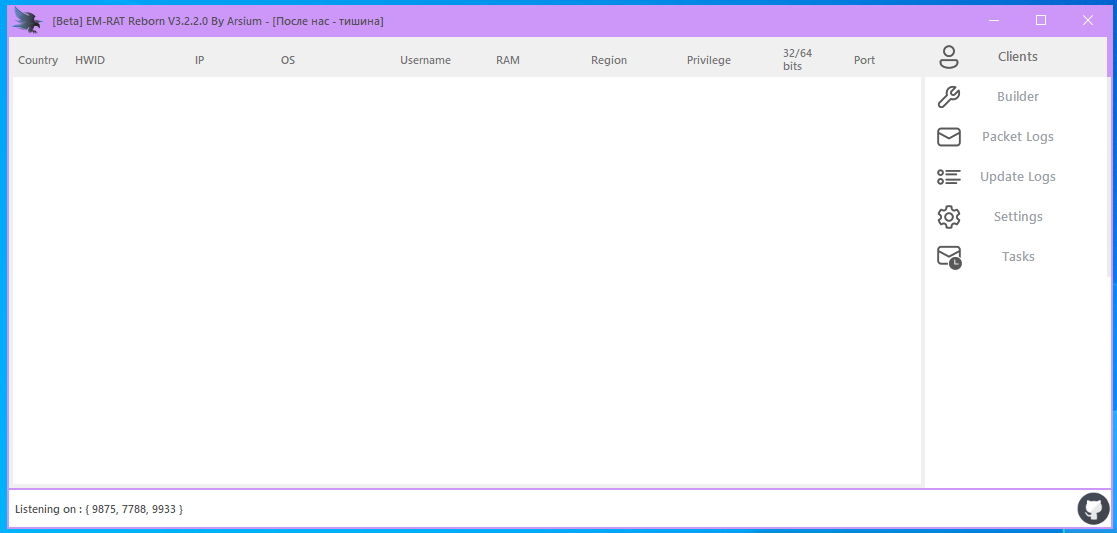Viewport: 1117px width, 533px height.
Task: Click the Region column header
Action: 609,60
